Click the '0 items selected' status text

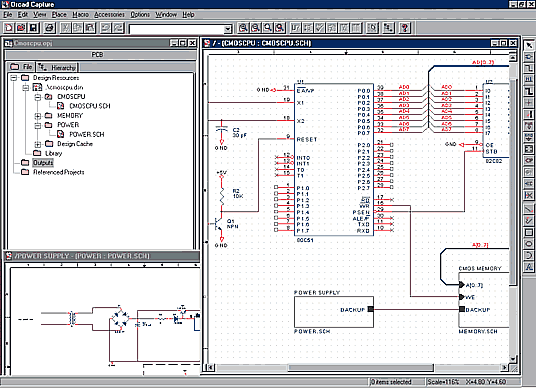point(391,382)
